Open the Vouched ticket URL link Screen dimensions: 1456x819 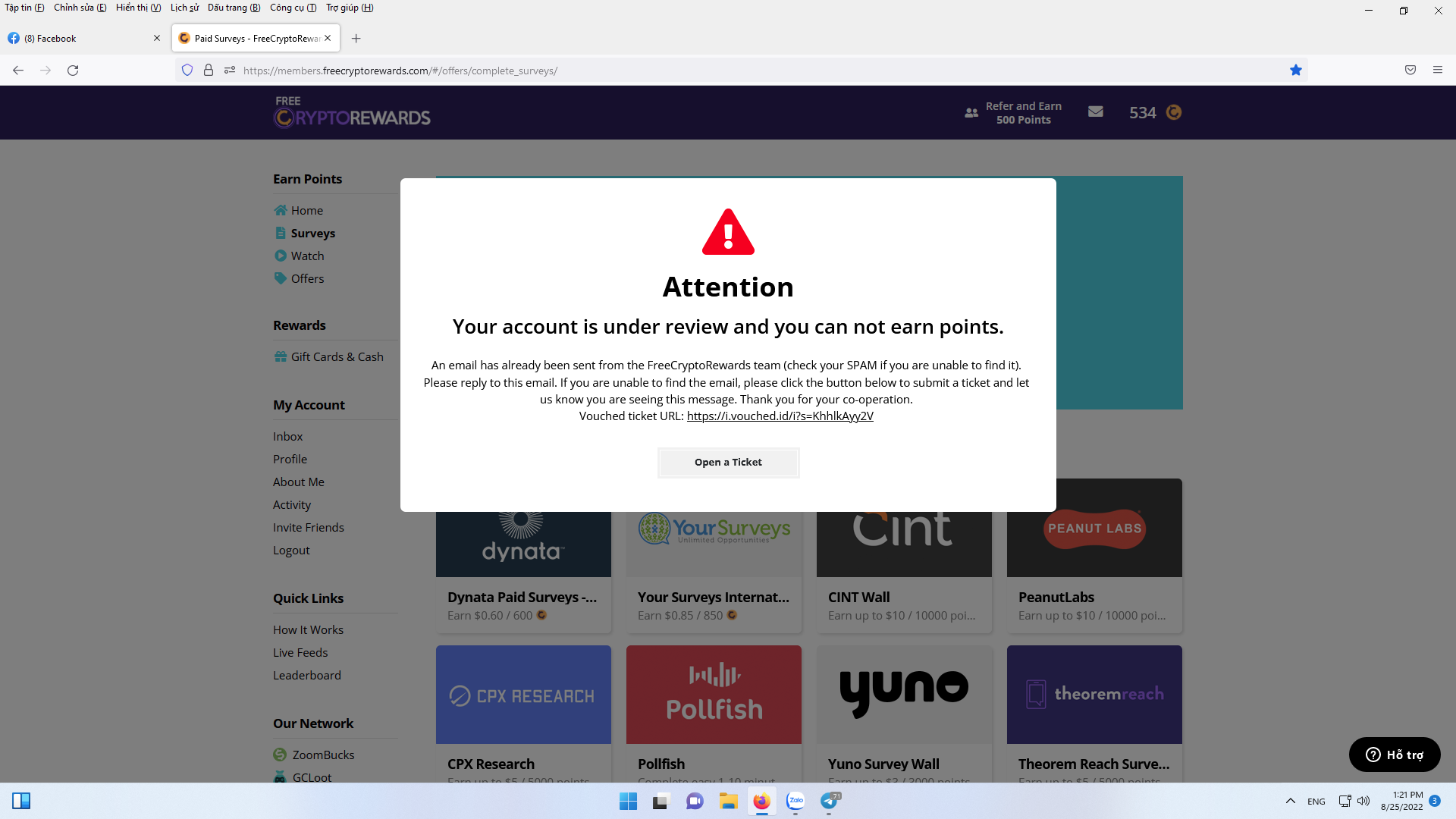tap(780, 416)
